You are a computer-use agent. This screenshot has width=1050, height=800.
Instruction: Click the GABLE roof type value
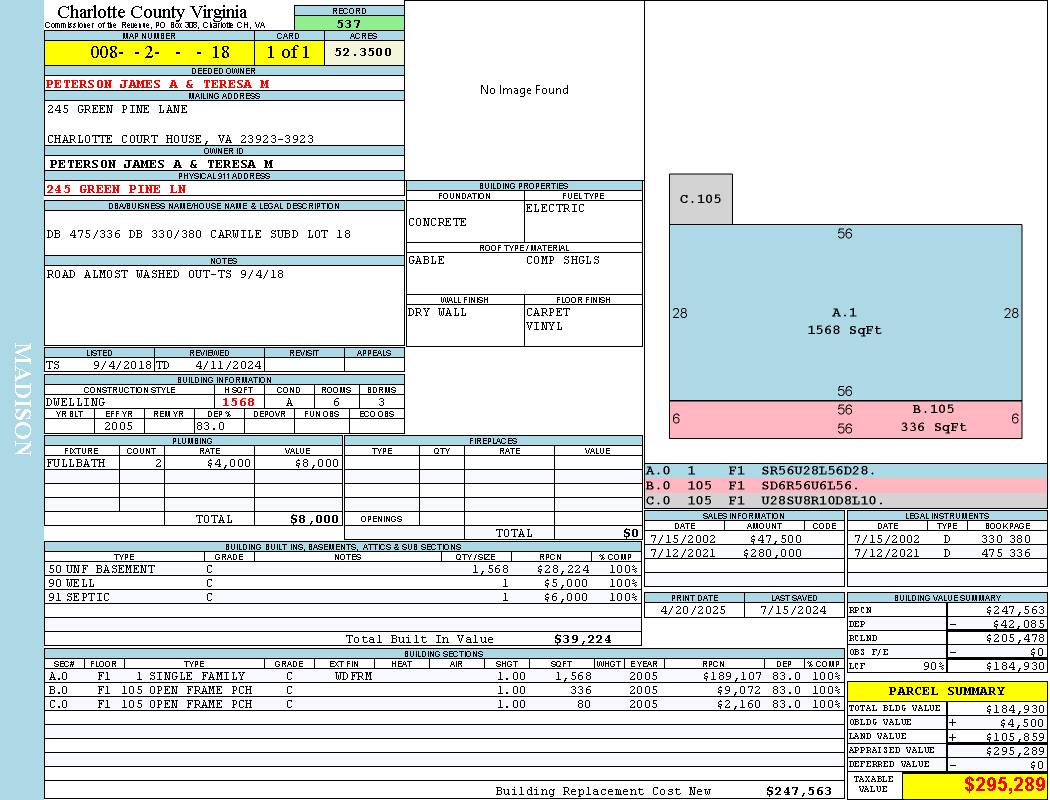(427, 260)
